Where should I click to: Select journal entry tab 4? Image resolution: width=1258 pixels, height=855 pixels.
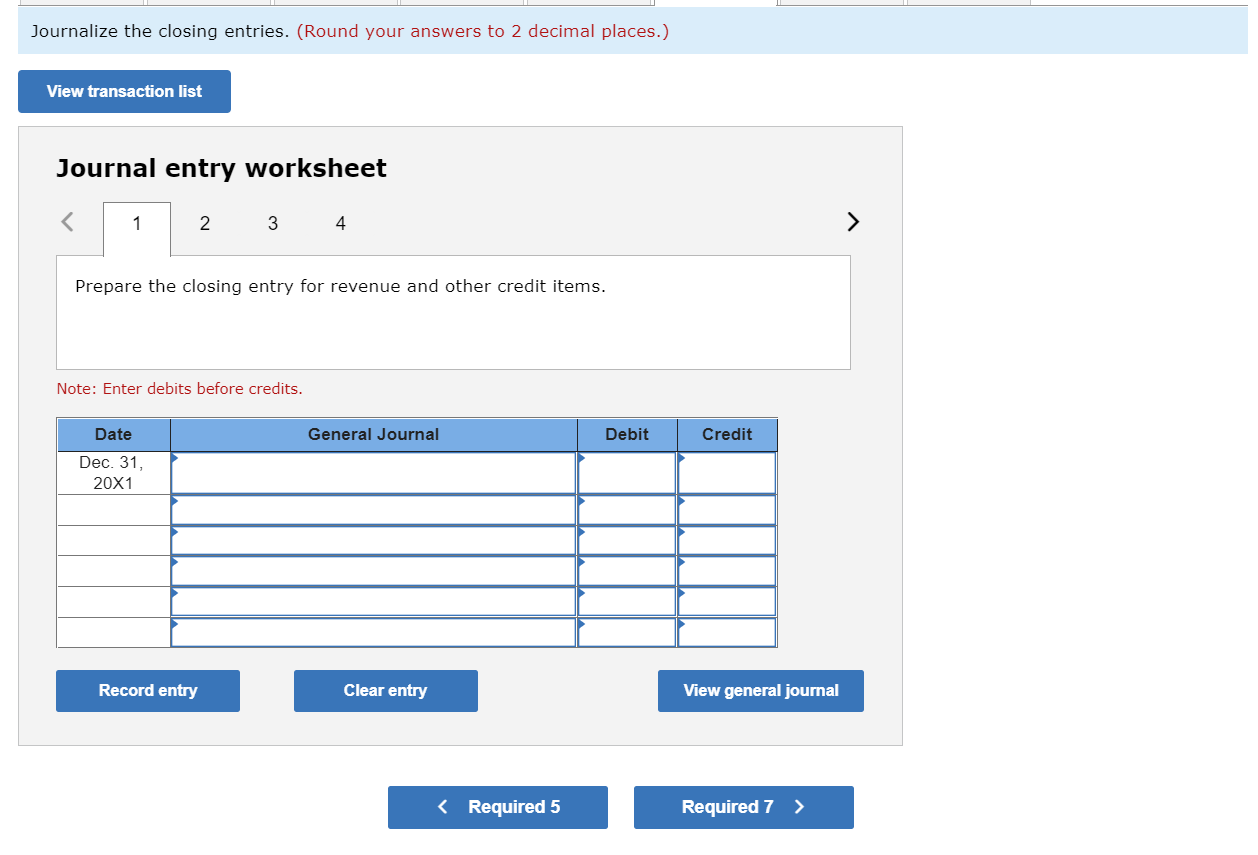coord(340,223)
